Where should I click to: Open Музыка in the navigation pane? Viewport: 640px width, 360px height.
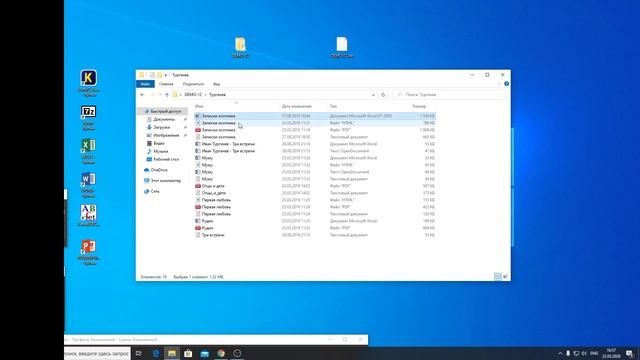(160, 151)
